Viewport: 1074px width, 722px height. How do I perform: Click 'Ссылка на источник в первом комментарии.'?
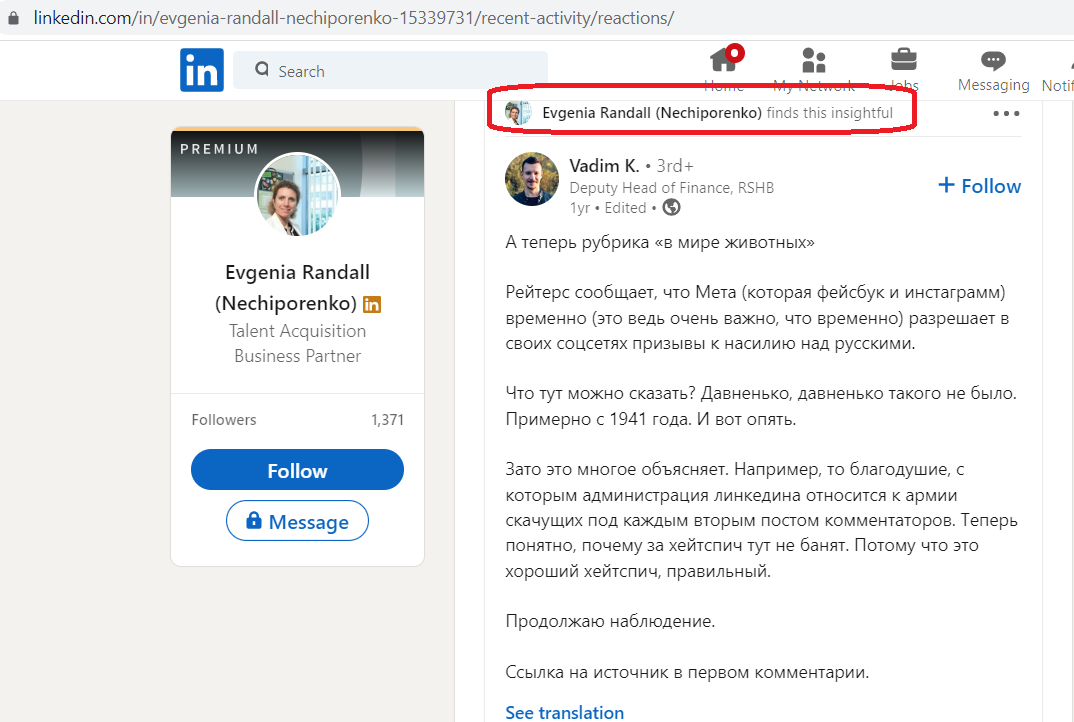[687, 672]
